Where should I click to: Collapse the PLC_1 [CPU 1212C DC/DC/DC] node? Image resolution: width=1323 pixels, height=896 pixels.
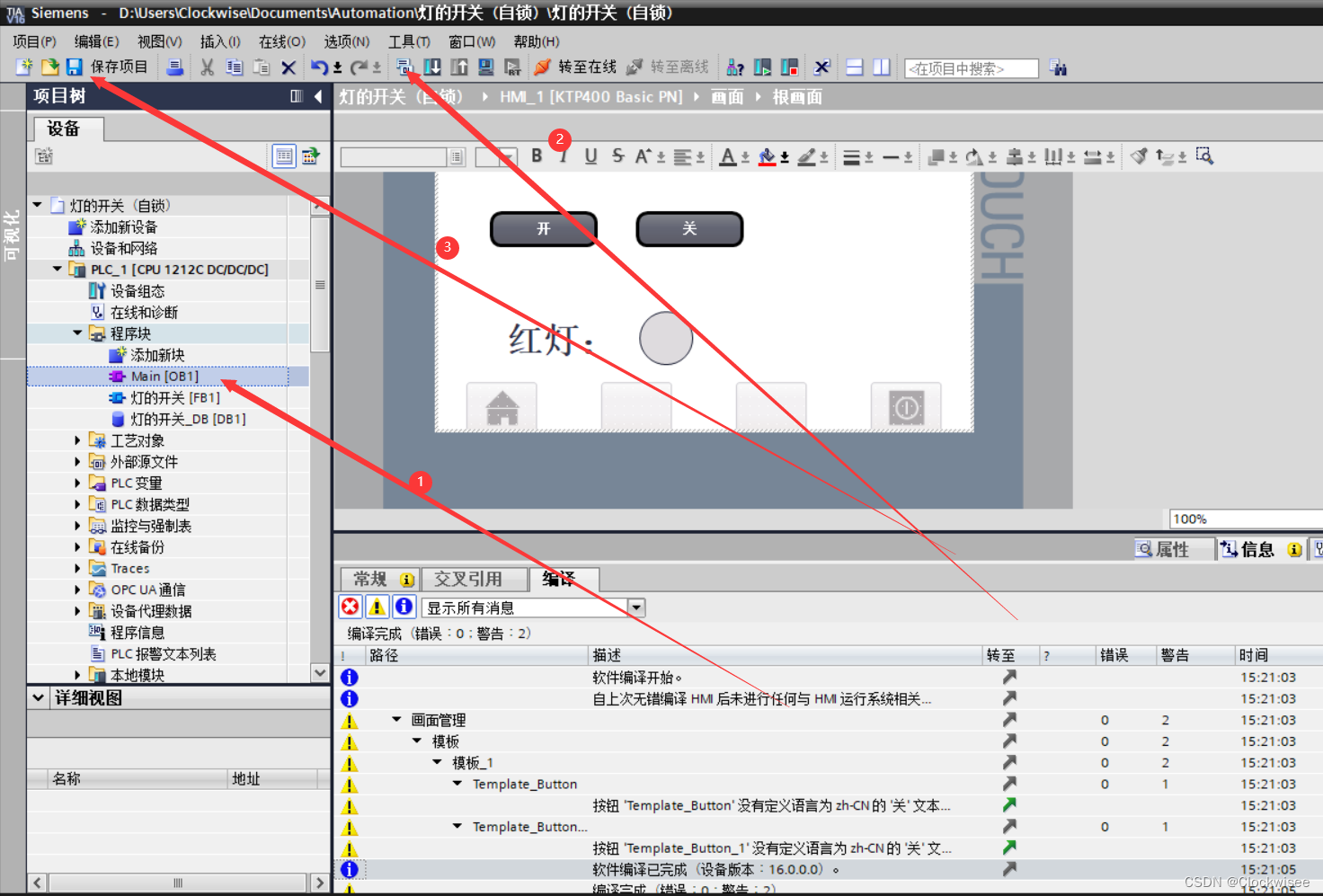click(58, 269)
